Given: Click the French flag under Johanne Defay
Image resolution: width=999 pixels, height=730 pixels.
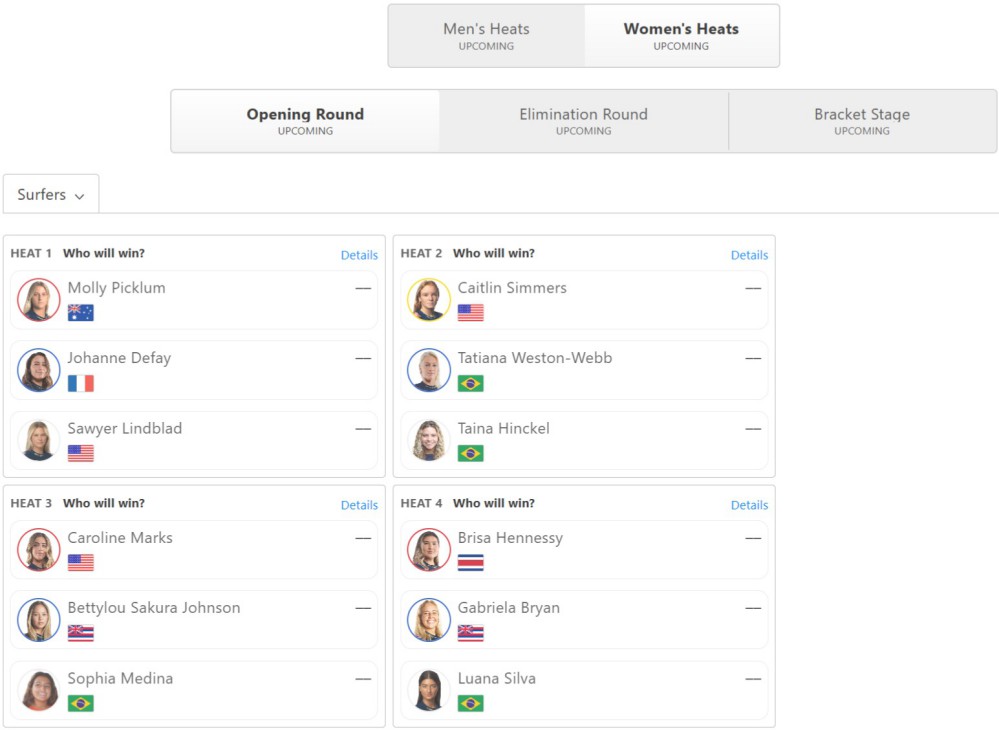Looking at the screenshot, I should [81, 383].
